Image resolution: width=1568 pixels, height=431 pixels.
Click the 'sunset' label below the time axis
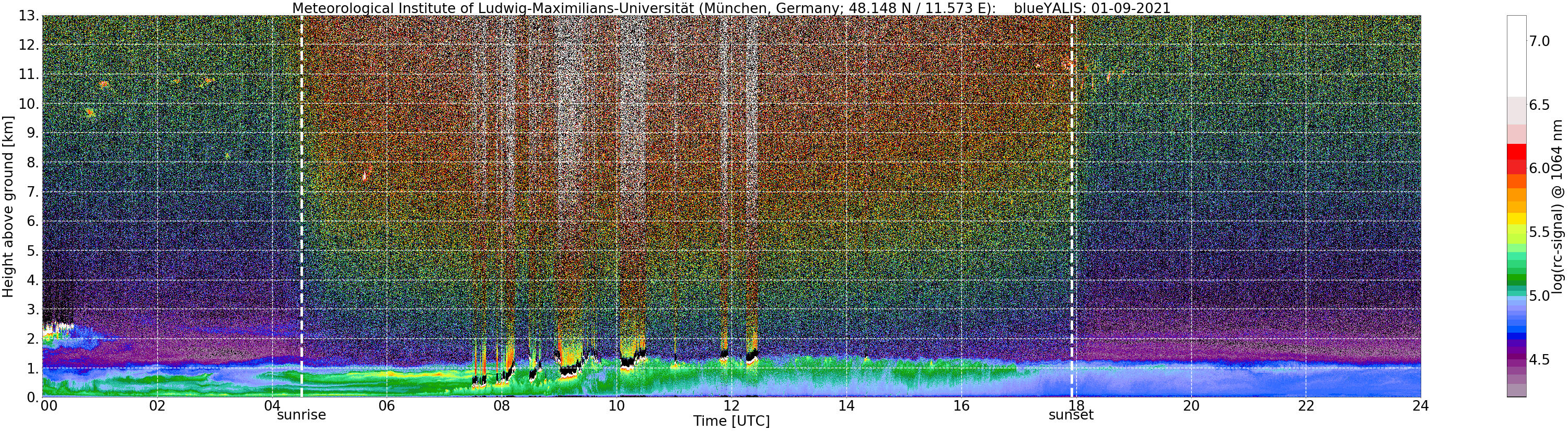[x=1071, y=415]
